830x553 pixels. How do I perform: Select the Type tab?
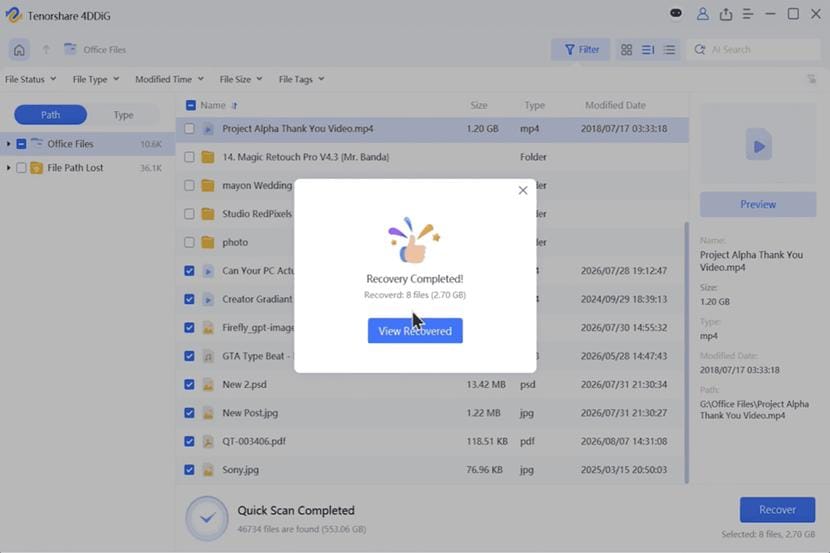pyautogui.click(x=123, y=115)
